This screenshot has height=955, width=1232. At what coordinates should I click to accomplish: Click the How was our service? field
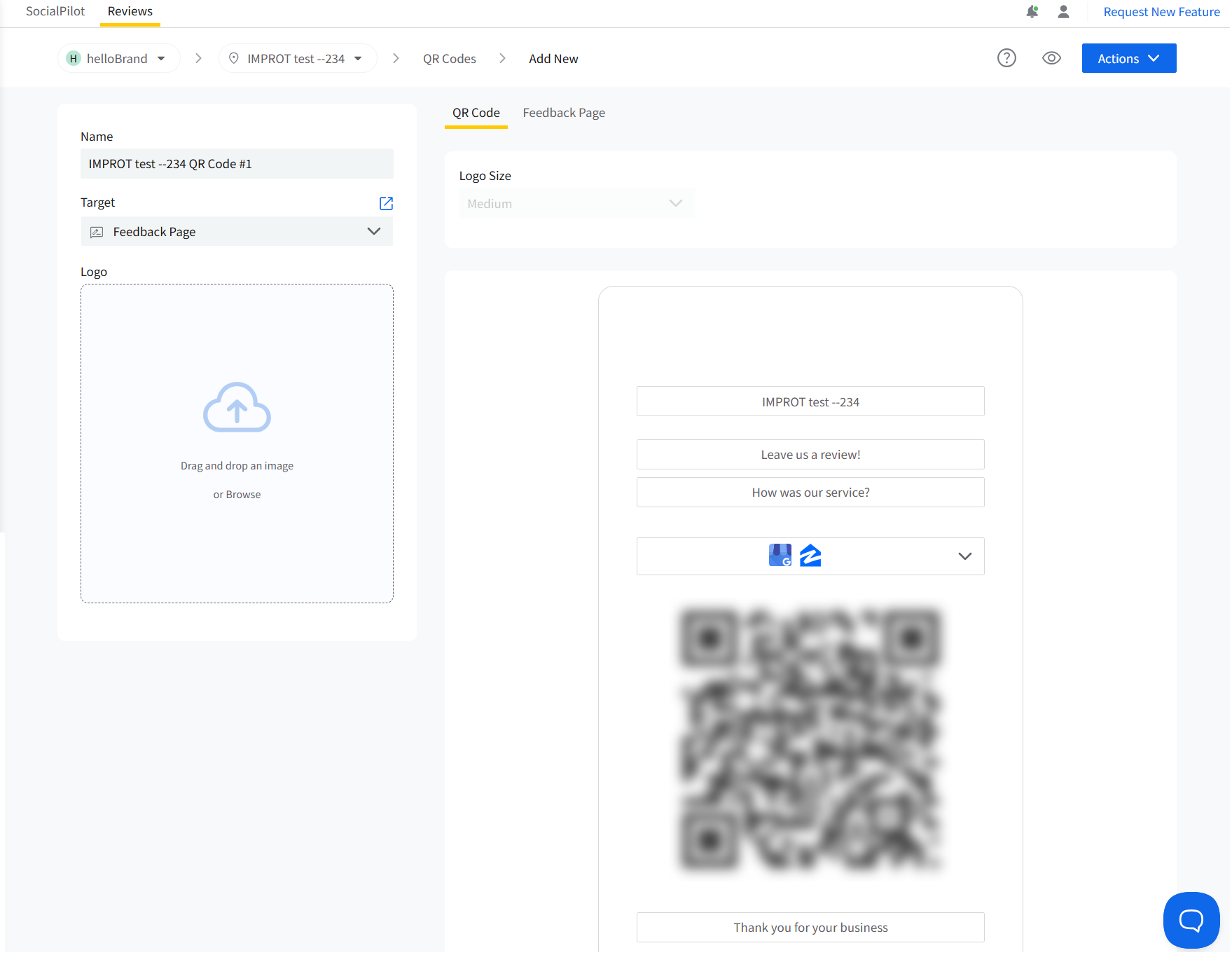pos(810,493)
